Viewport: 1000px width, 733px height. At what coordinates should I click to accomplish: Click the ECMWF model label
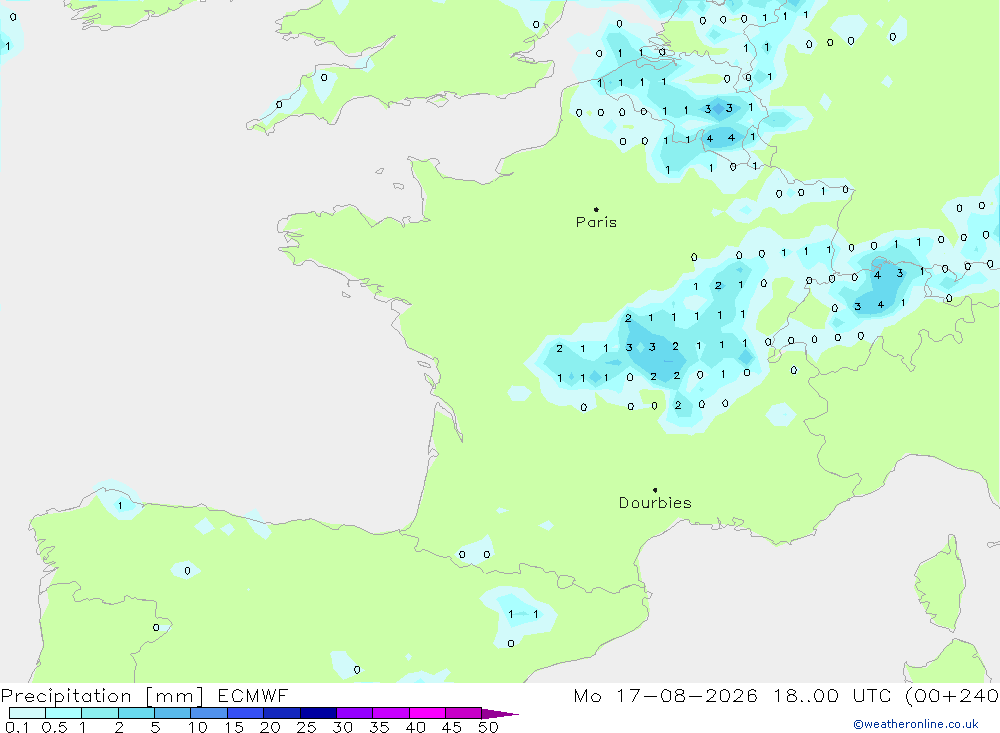tap(253, 696)
